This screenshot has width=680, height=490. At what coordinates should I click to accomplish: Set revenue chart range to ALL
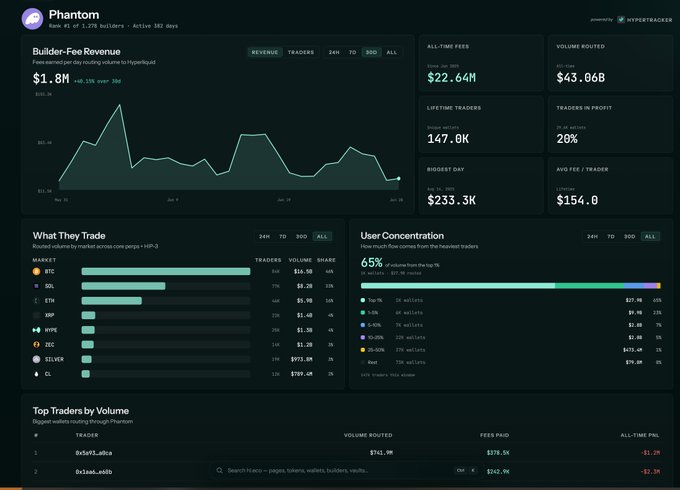[392, 52]
